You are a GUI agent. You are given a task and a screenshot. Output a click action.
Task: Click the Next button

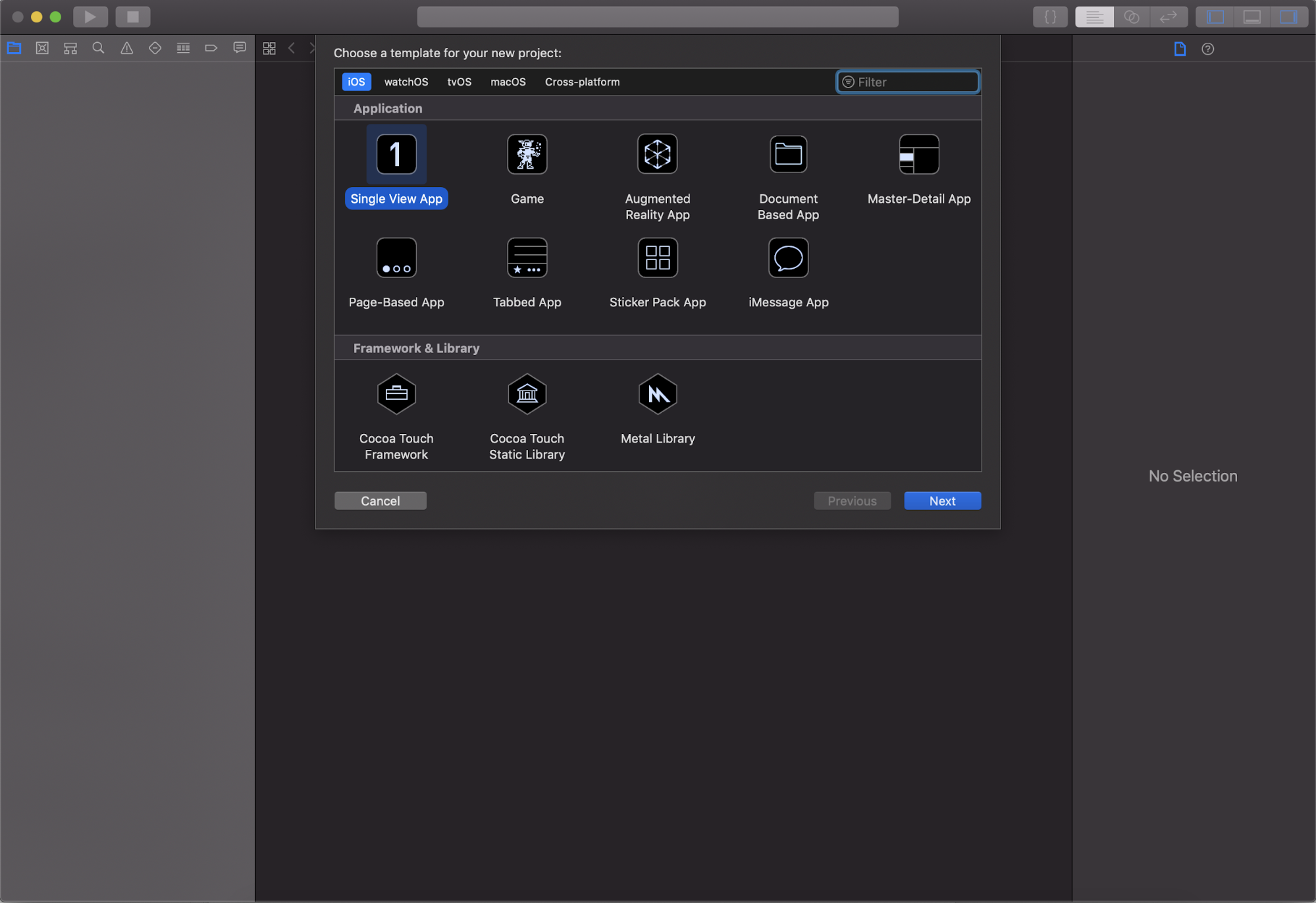[942, 501]
